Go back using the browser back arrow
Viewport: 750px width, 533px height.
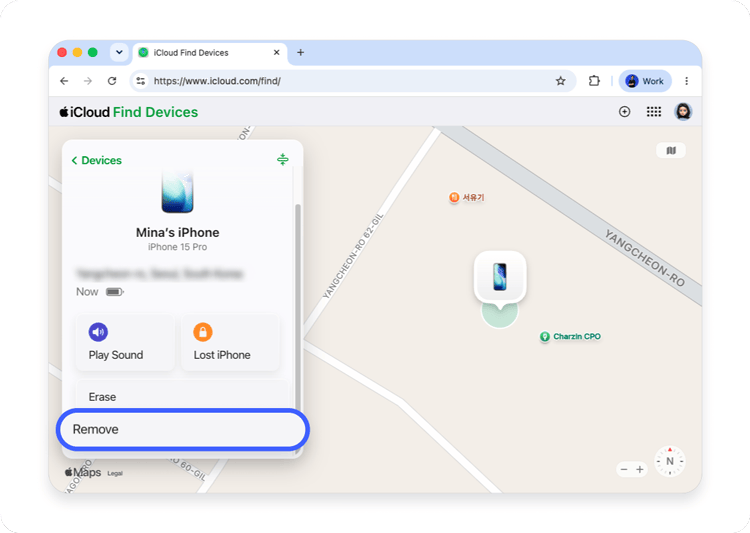click(64, 81)
